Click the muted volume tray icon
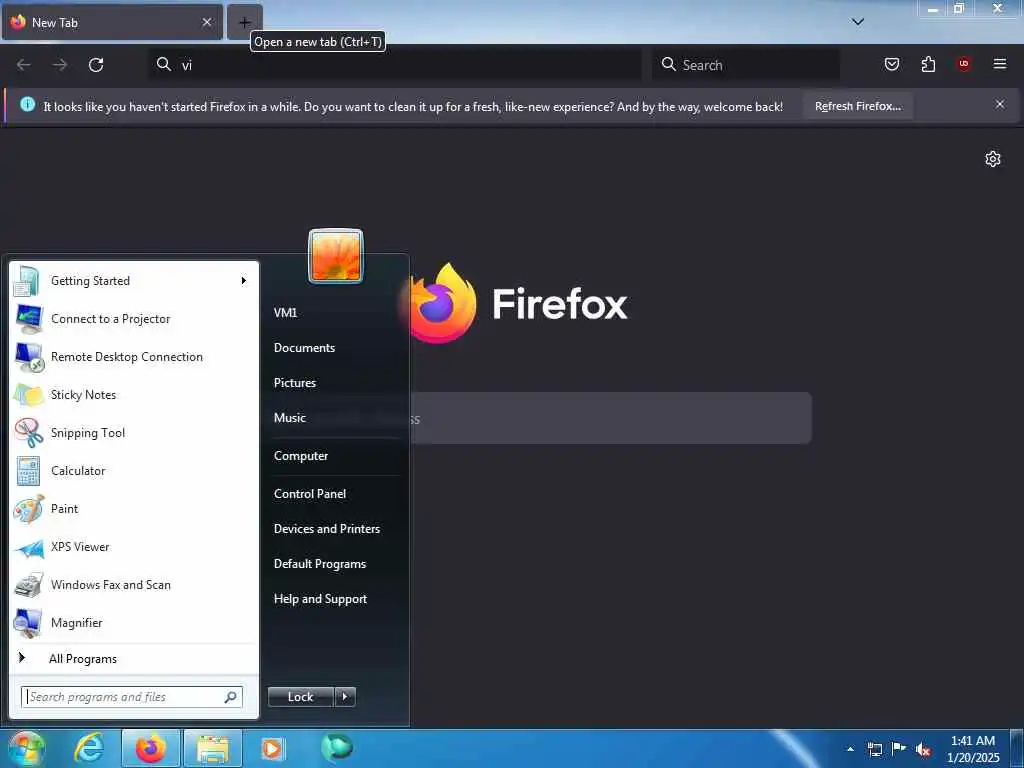 pyautogui.click(x=923, y=750)
